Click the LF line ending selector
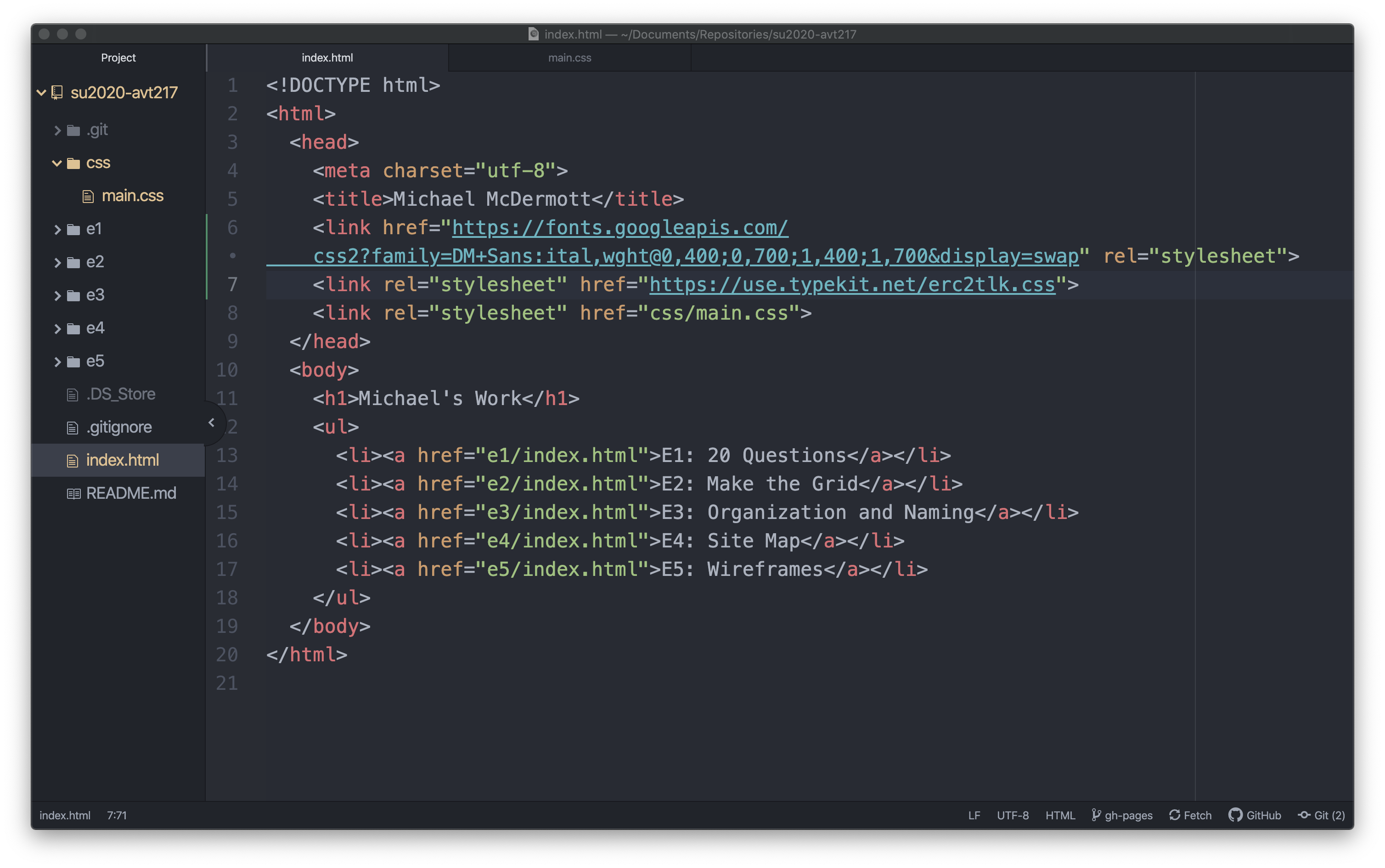1385x868 pixels. point(974,815)
